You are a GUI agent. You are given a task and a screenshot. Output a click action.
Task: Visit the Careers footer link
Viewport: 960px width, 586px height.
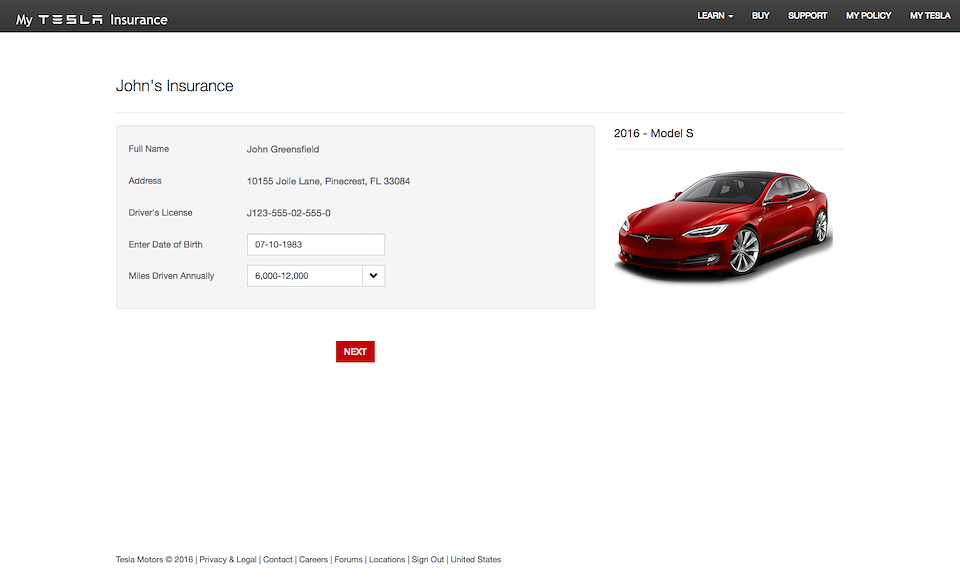313,560
